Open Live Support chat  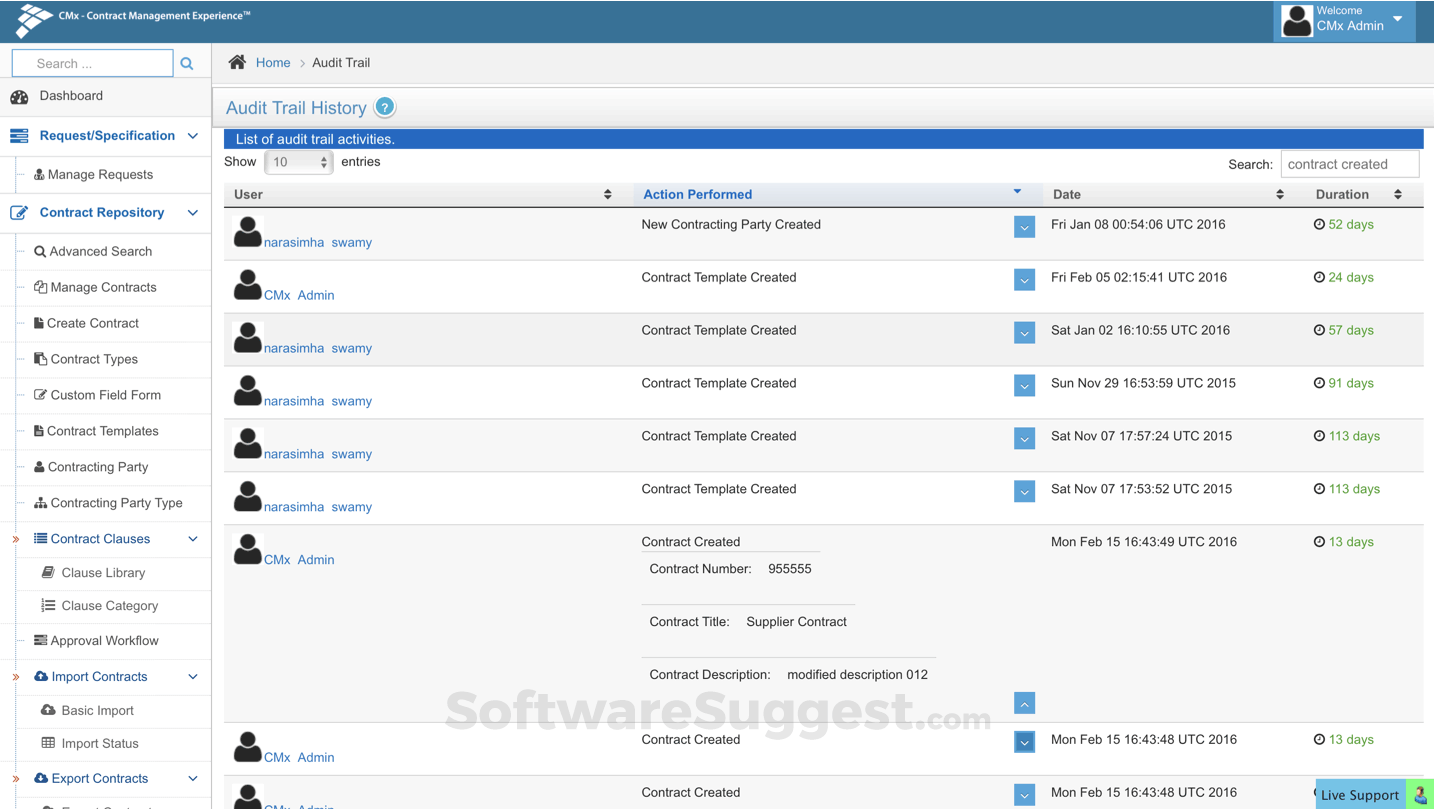coord(1360,794)
